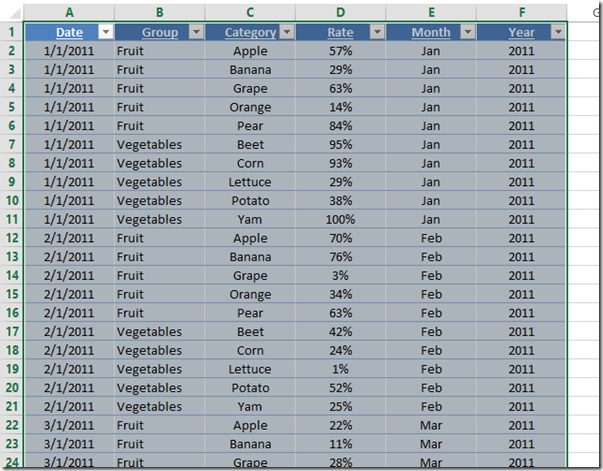This screenshot has height=471, width=603.
Task: Click the Category header cell text
Action: tap(249, 32)
